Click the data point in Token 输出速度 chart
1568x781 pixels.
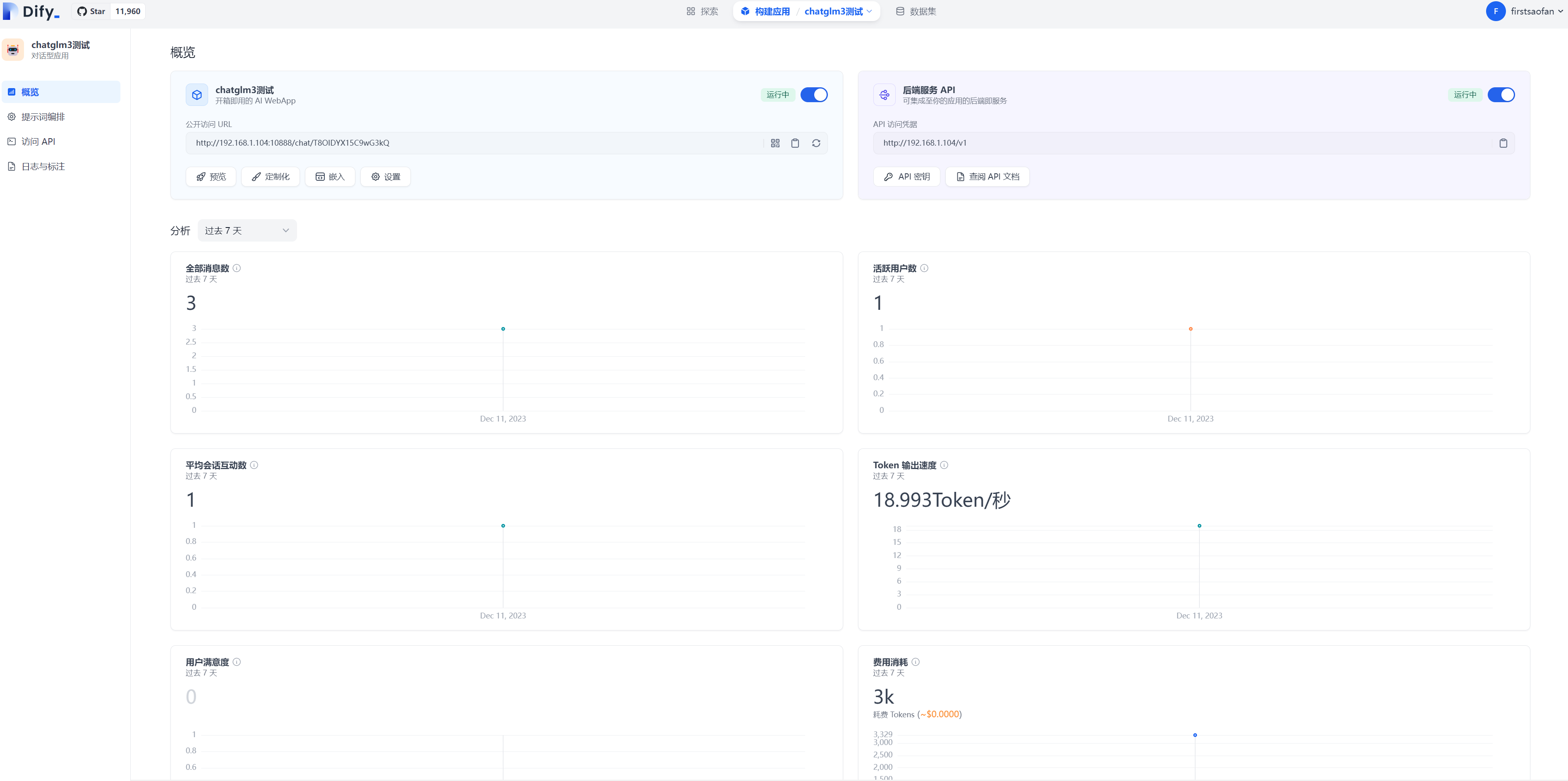click(1199, 526)
